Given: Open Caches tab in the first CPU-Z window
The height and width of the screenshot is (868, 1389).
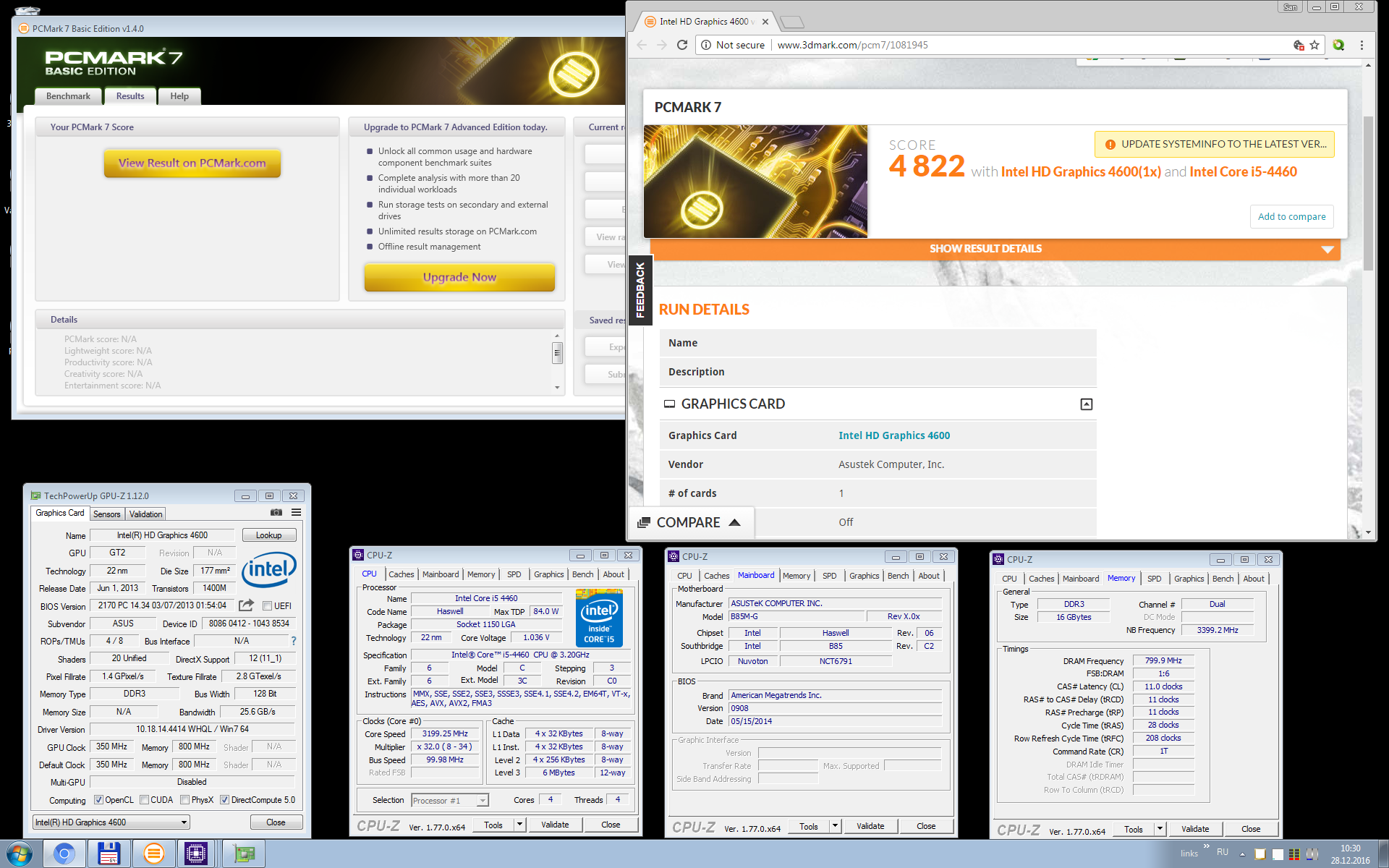Looking at the screenshot, I should 402,574.
